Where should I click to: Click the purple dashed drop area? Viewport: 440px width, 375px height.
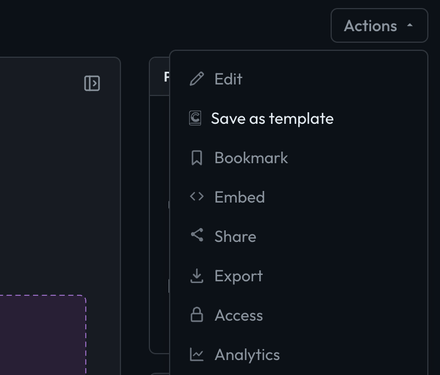point(43,335)
